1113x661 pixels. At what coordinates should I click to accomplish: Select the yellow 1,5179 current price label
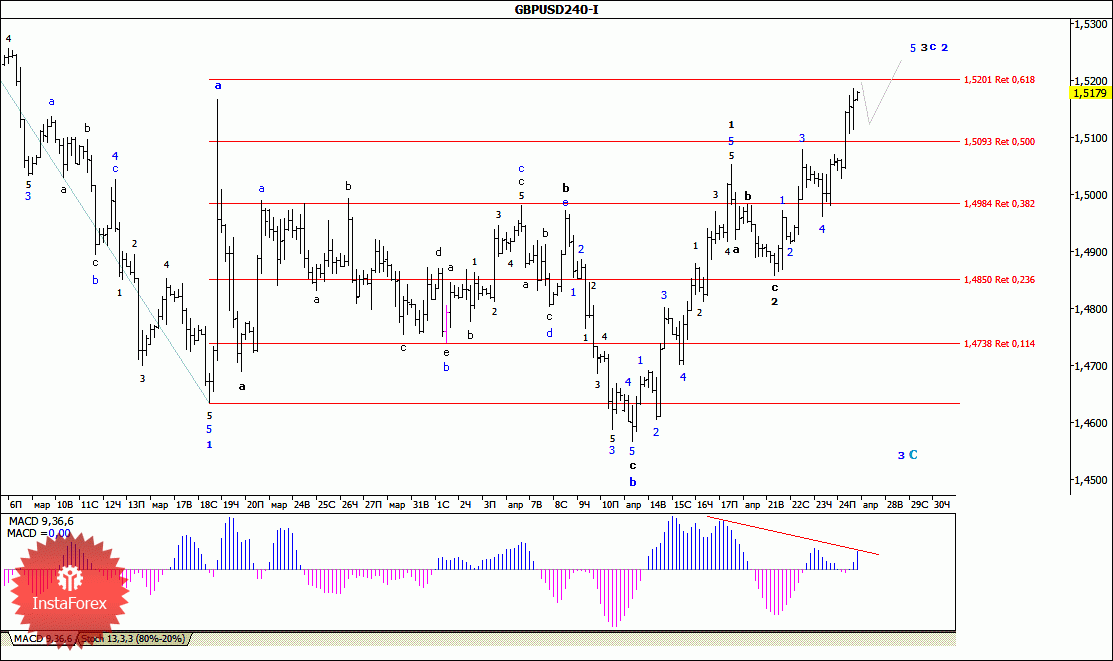pos(1090,93)
